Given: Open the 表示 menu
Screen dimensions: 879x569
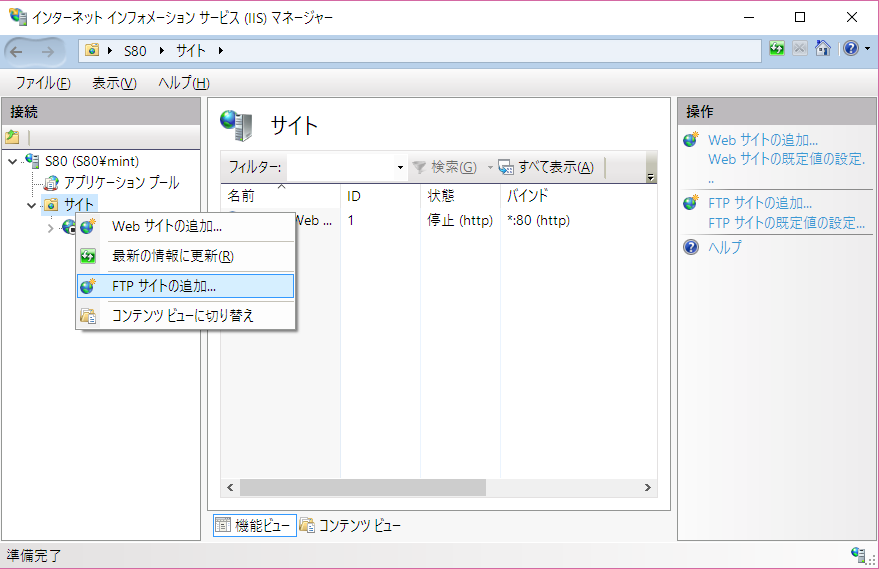Looking at the screenshot, I should tap(114, 83).
